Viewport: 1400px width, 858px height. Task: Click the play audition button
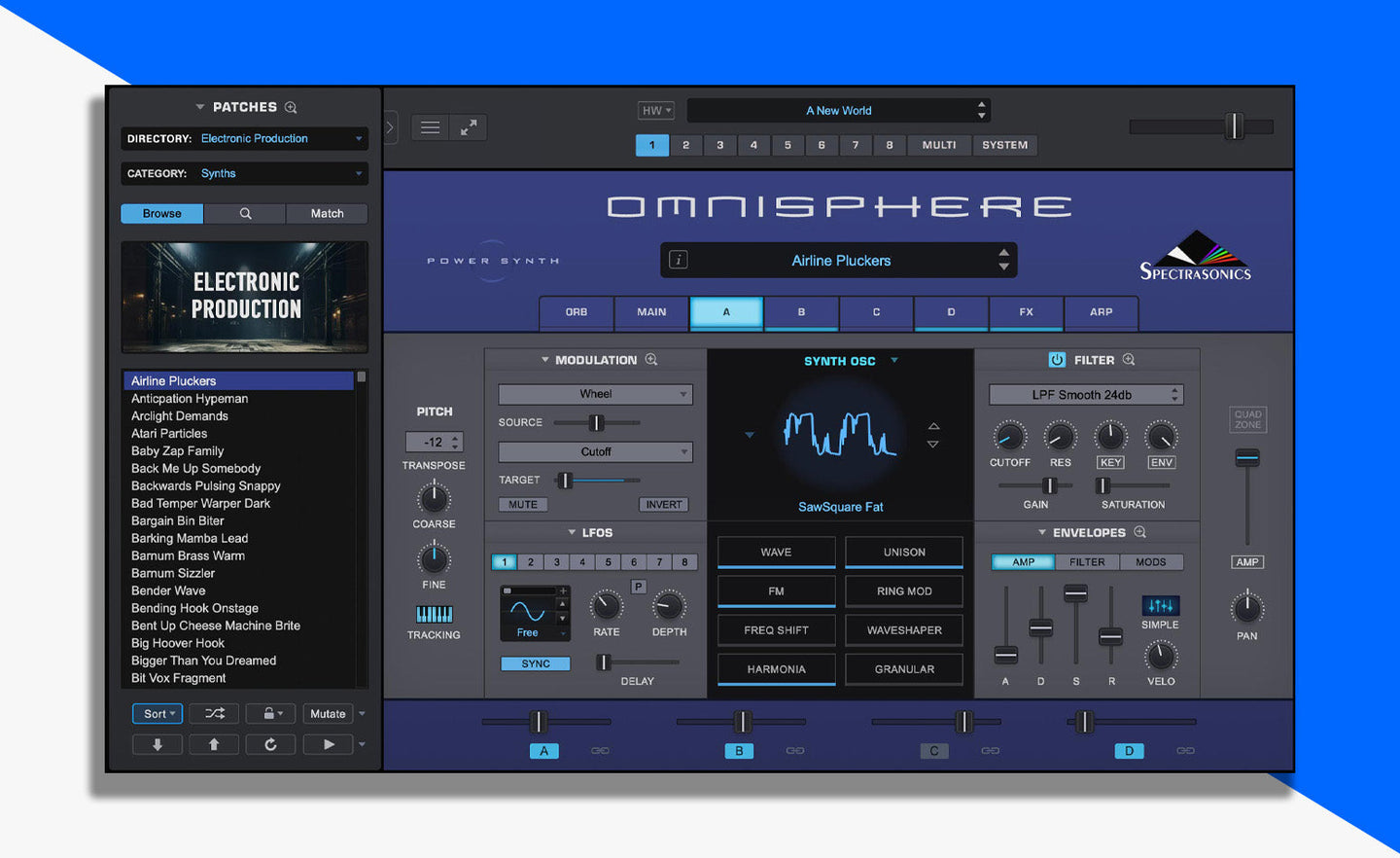click(329, 744)
